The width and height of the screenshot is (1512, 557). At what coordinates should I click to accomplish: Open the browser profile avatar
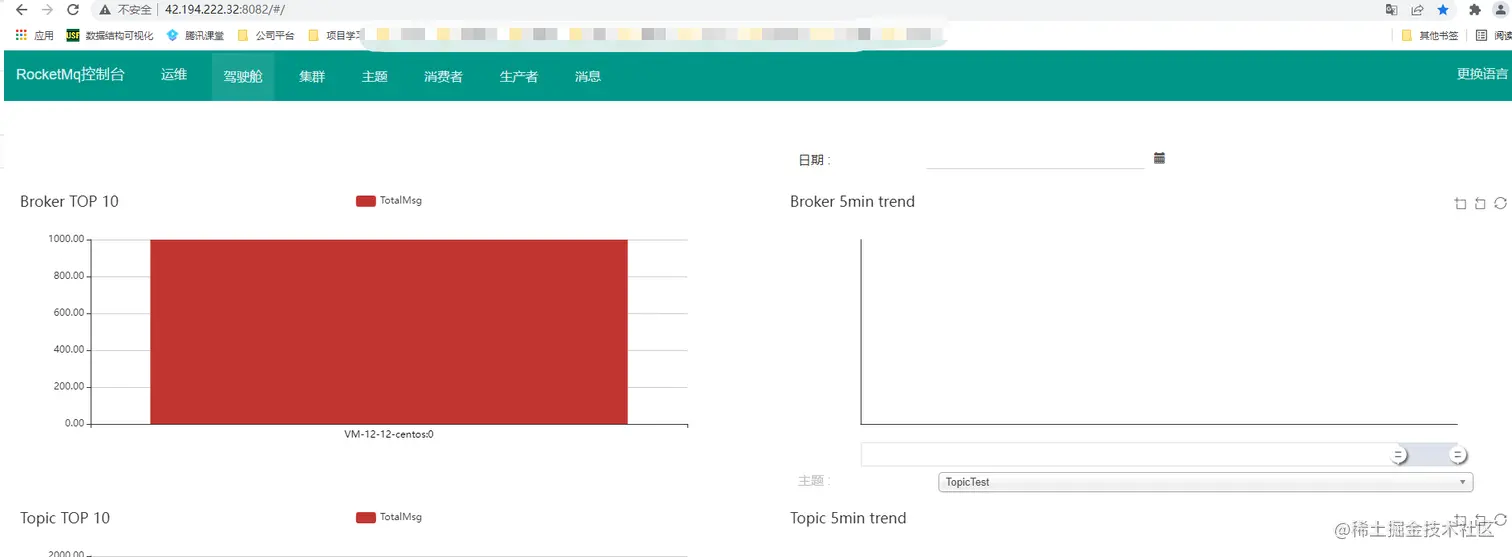[1500, 10]
